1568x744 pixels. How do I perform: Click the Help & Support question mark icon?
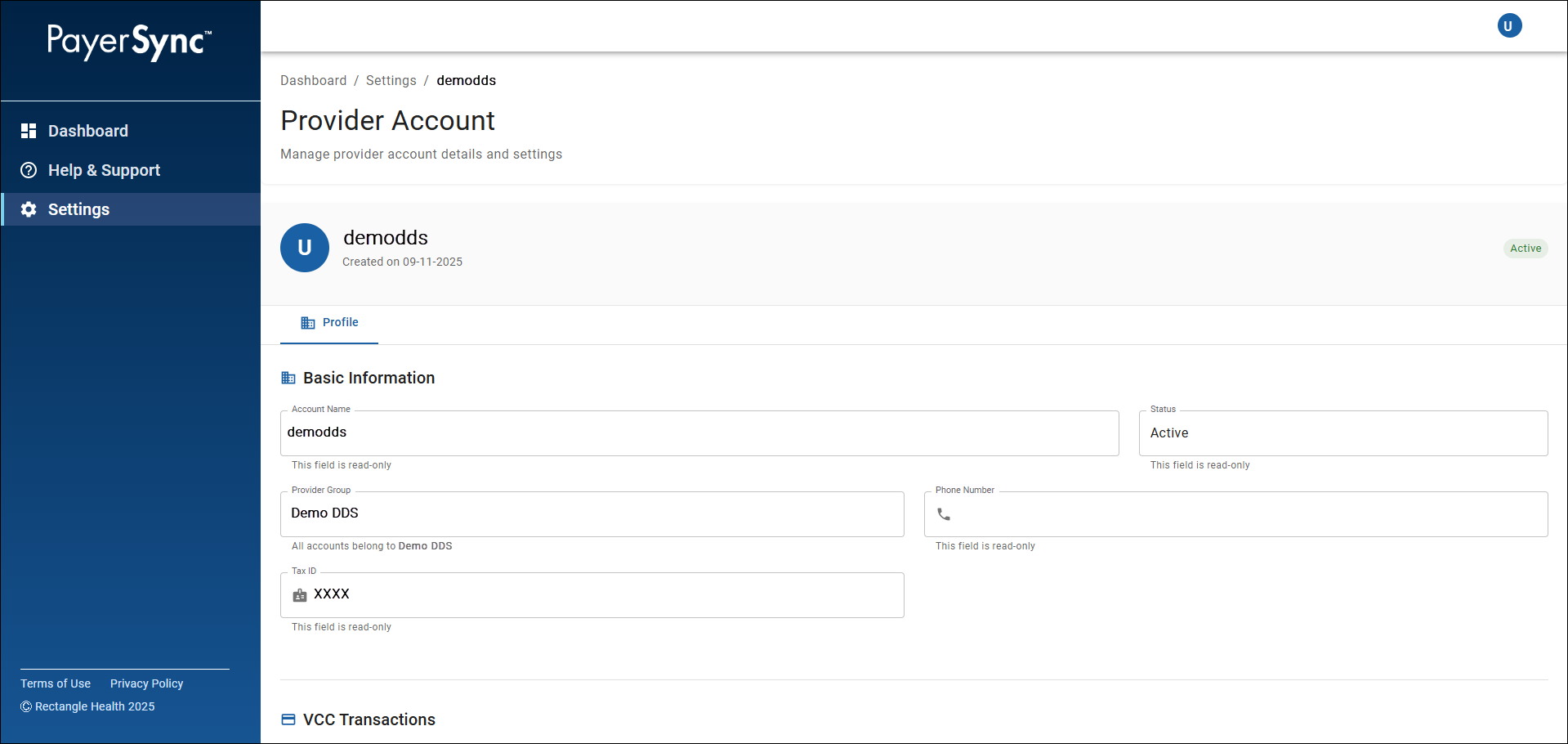pyautogui.click(x=29, y=170)
